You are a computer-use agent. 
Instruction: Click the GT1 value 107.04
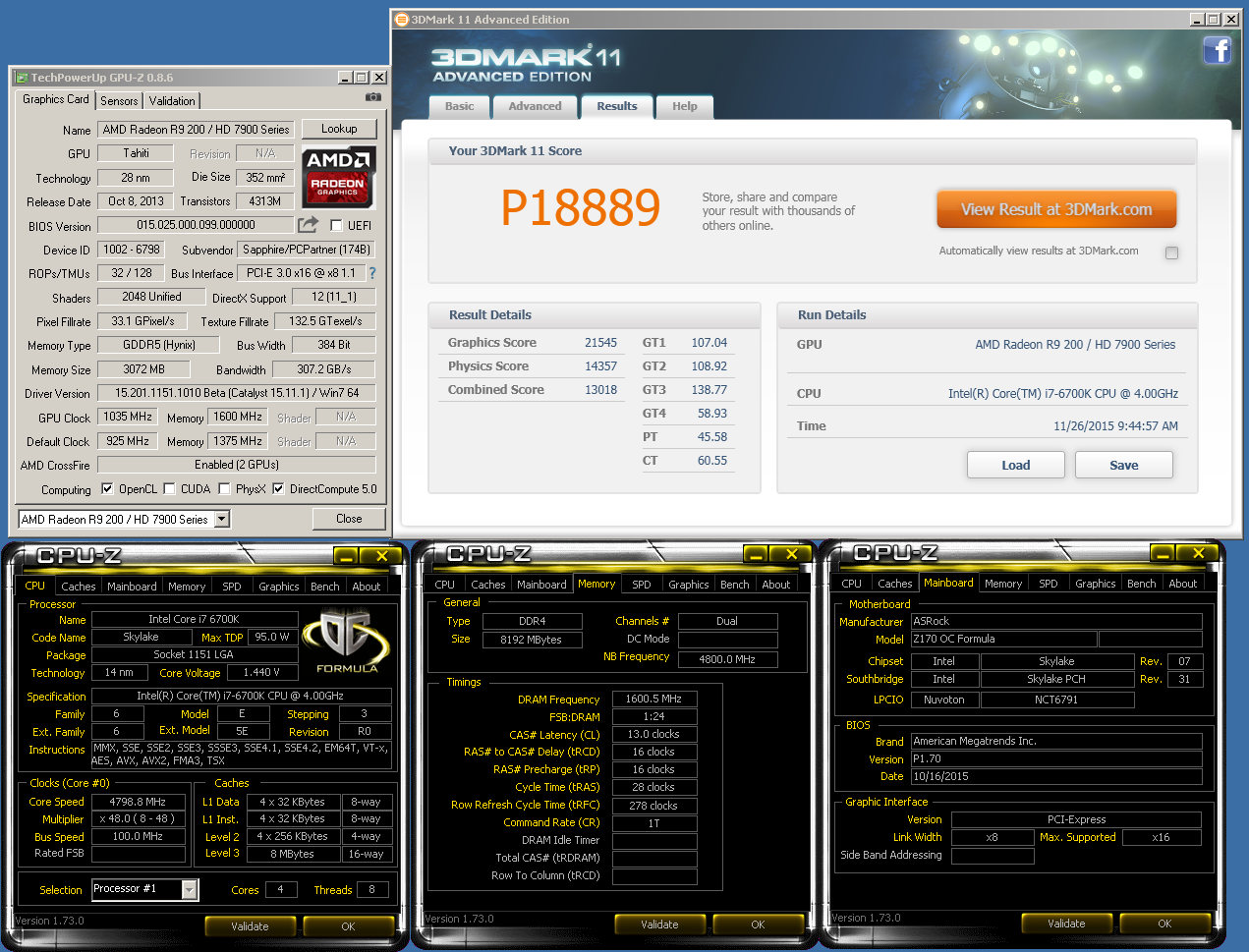coord(709,342)
